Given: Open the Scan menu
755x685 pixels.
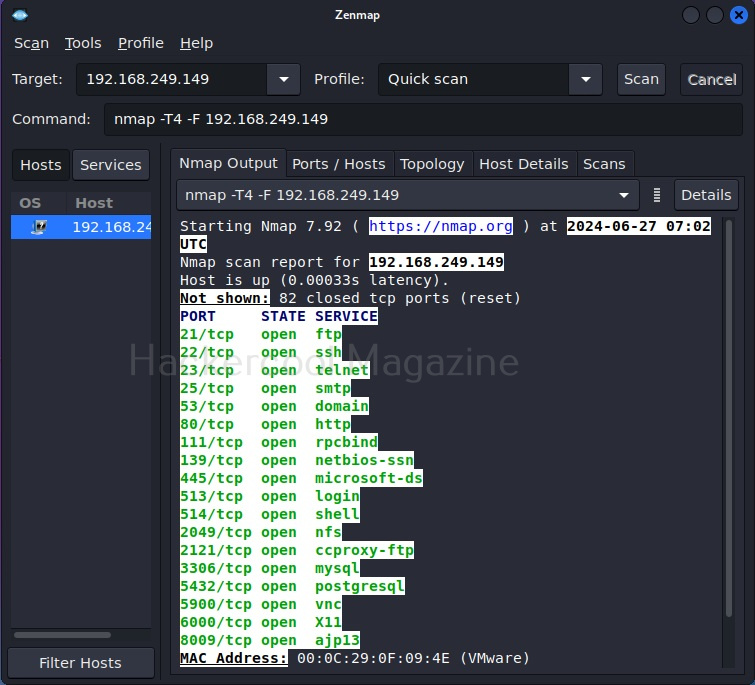Looking at the screenshot, I should (x=31, y=43).
